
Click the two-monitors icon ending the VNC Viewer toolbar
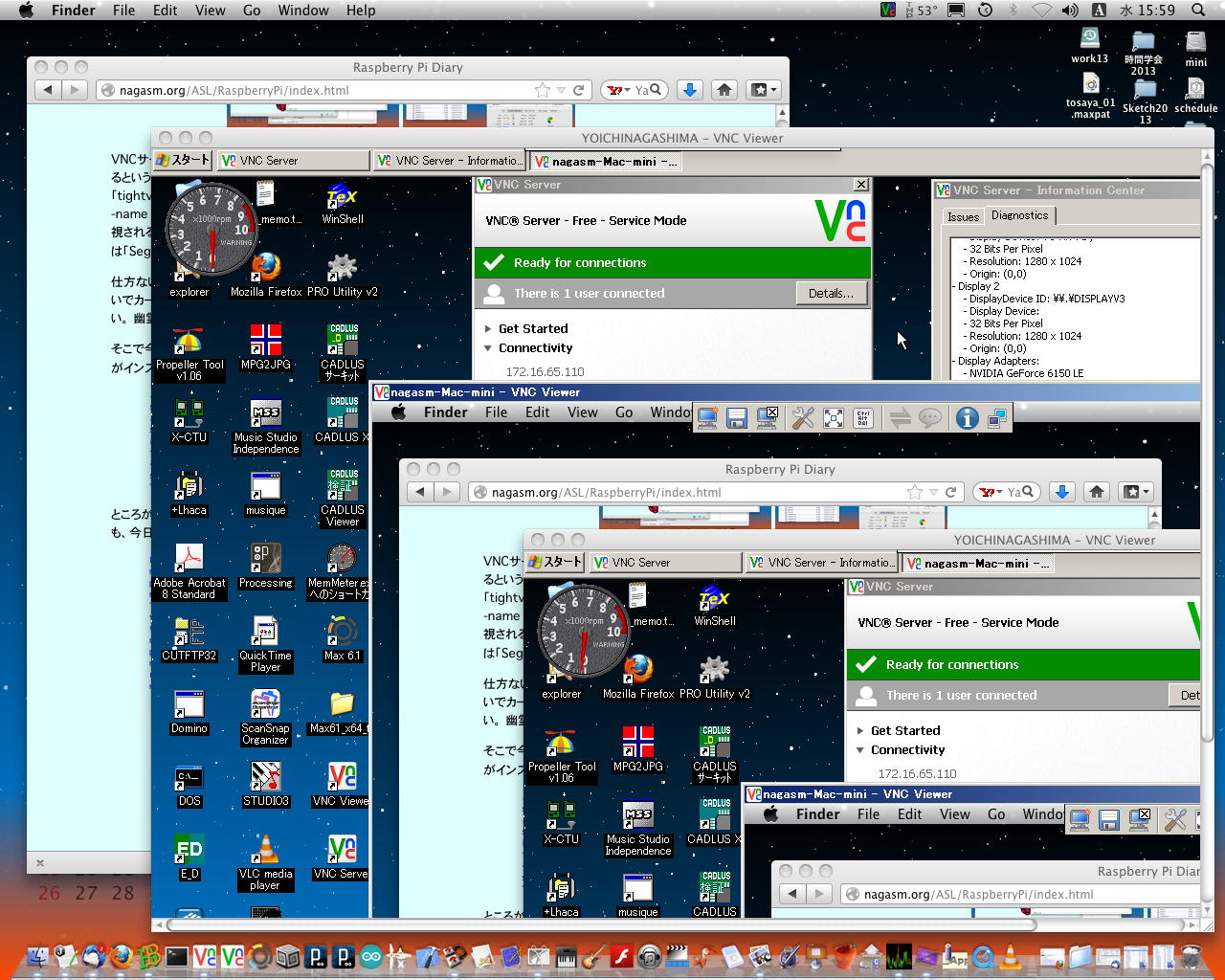(x=997, y=417)
